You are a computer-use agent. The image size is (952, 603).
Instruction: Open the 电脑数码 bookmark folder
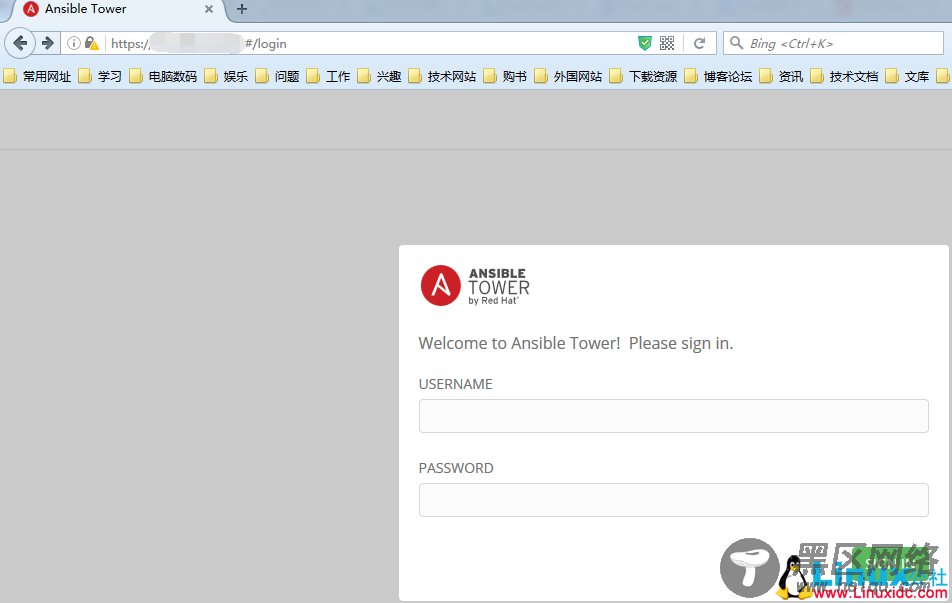click(164, 76)
